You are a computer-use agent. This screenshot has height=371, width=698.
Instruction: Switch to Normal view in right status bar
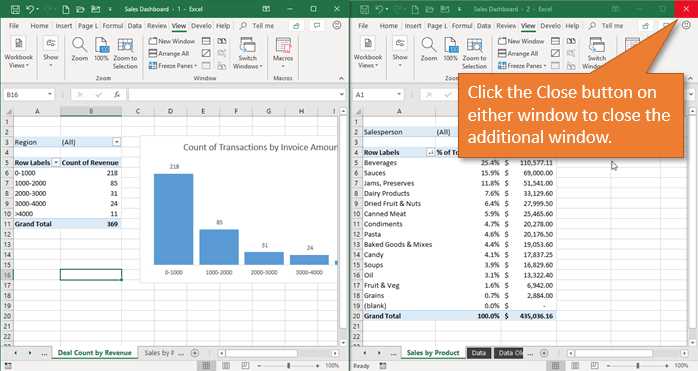point(555,366)
